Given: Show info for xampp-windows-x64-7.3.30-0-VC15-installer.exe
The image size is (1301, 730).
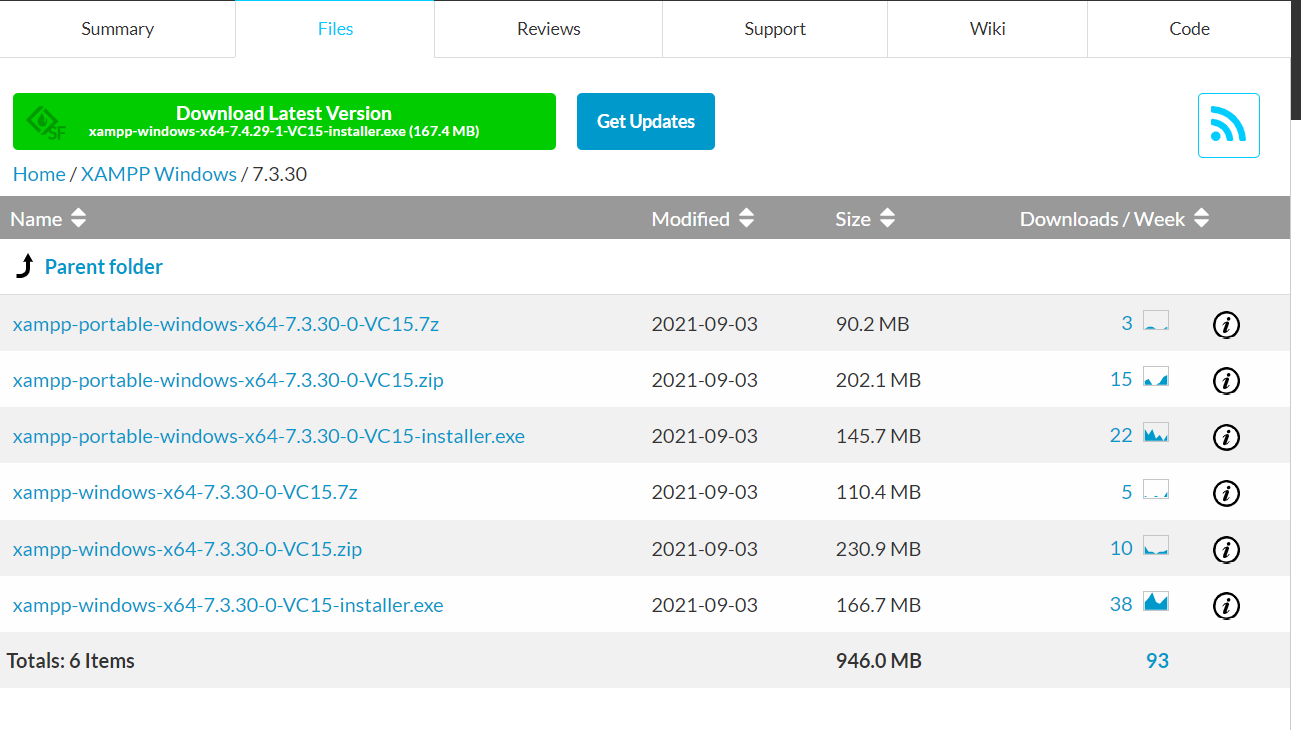Looking at the screenshot, I should coord(1226,605).
